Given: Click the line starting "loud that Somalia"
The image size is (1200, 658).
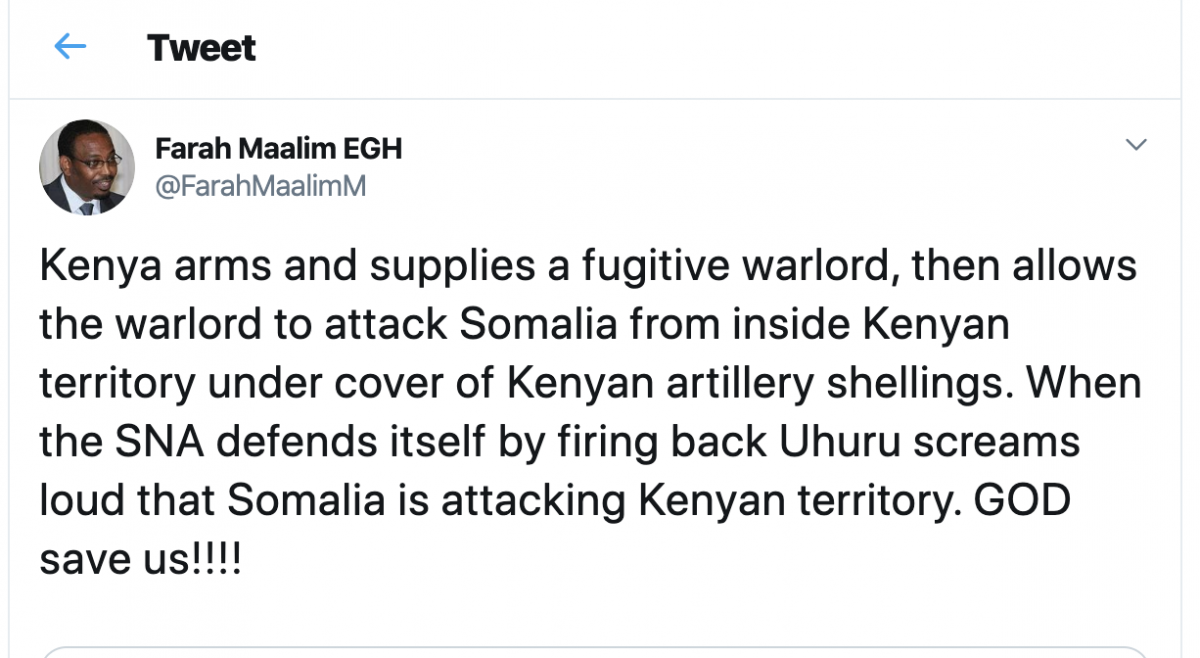Looking at the screenshot, I should coord(555,501).
